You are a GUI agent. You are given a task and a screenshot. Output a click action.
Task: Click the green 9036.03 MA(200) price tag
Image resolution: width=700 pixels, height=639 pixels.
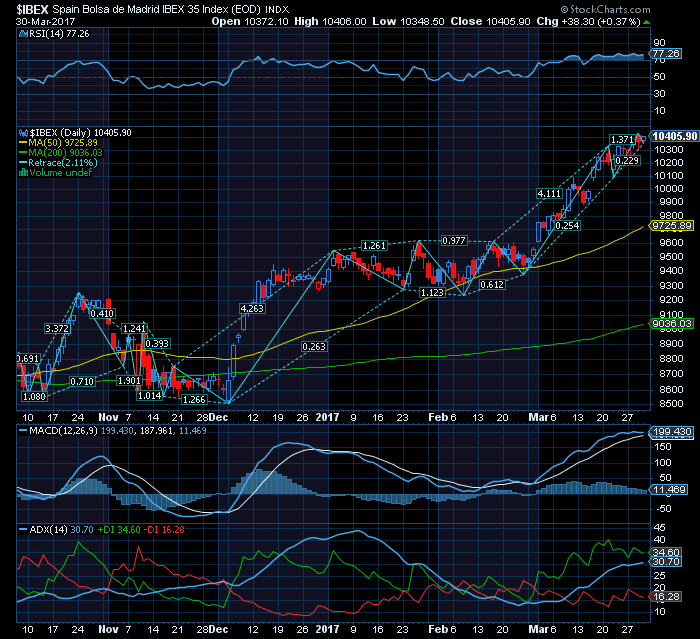(x=672, y=323)
